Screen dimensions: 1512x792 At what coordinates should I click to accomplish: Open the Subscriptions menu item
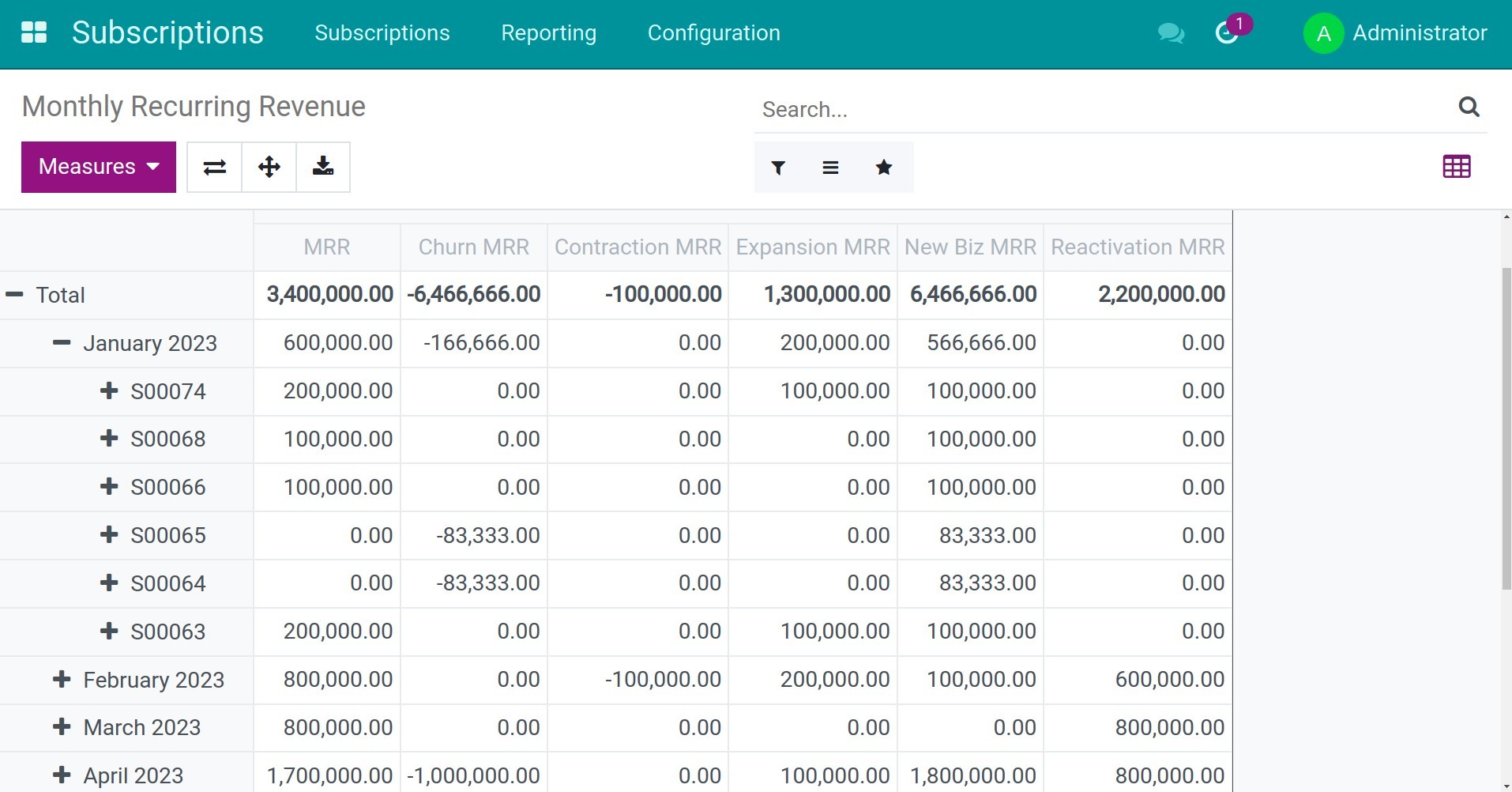pos(382,33)
